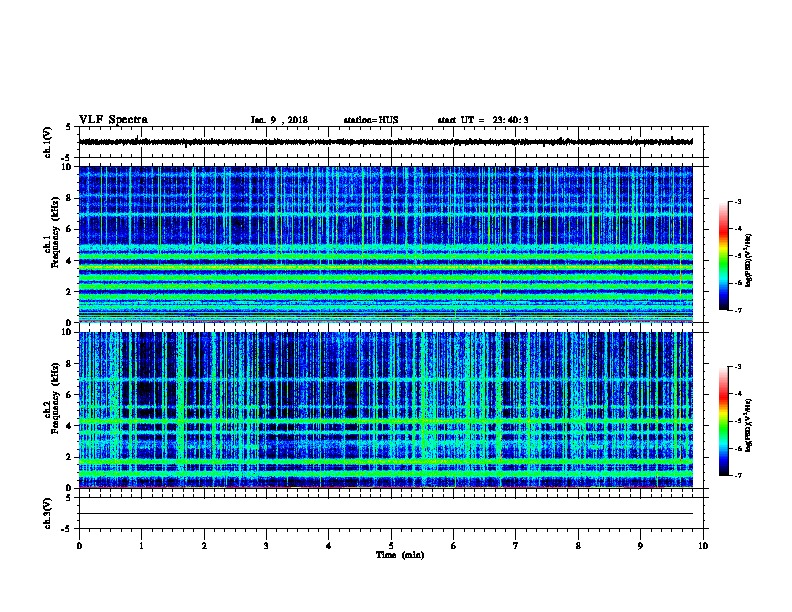Select the ch.1 "Frequency (kHz)" axis label
This screenshot has width=792, height=612.
[x=55, y=233]
